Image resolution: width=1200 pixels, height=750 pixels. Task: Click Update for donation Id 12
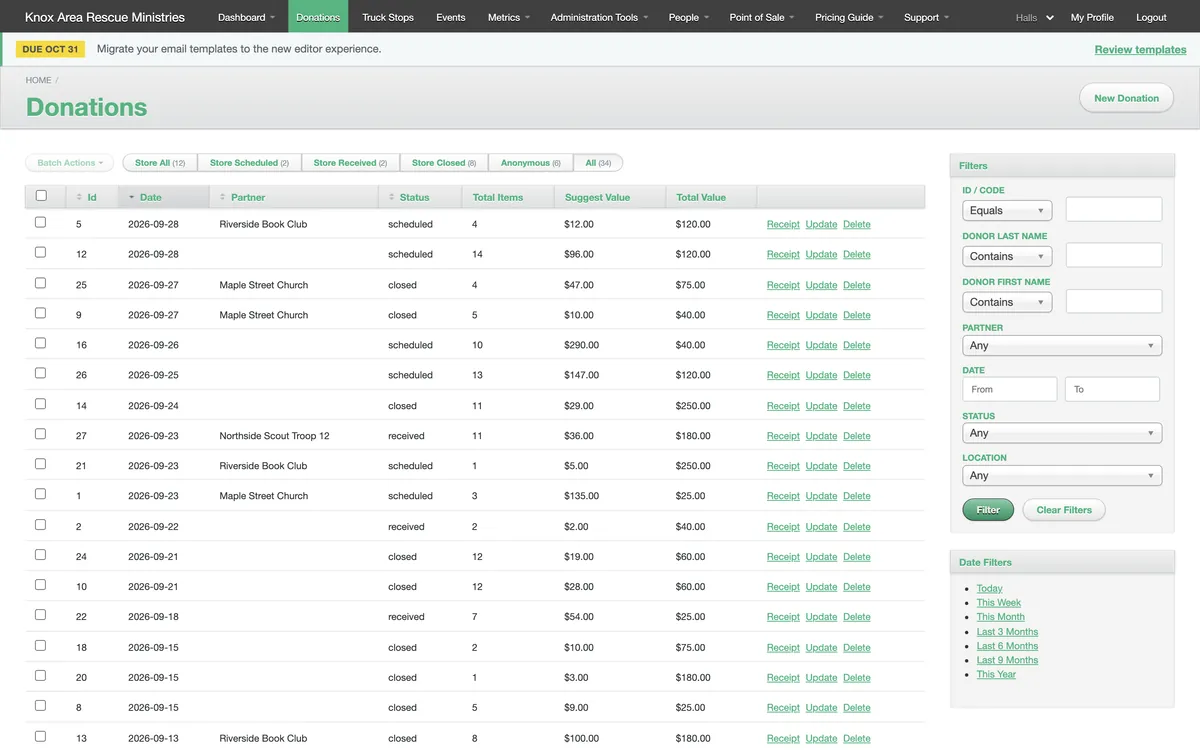coord(821,254)
